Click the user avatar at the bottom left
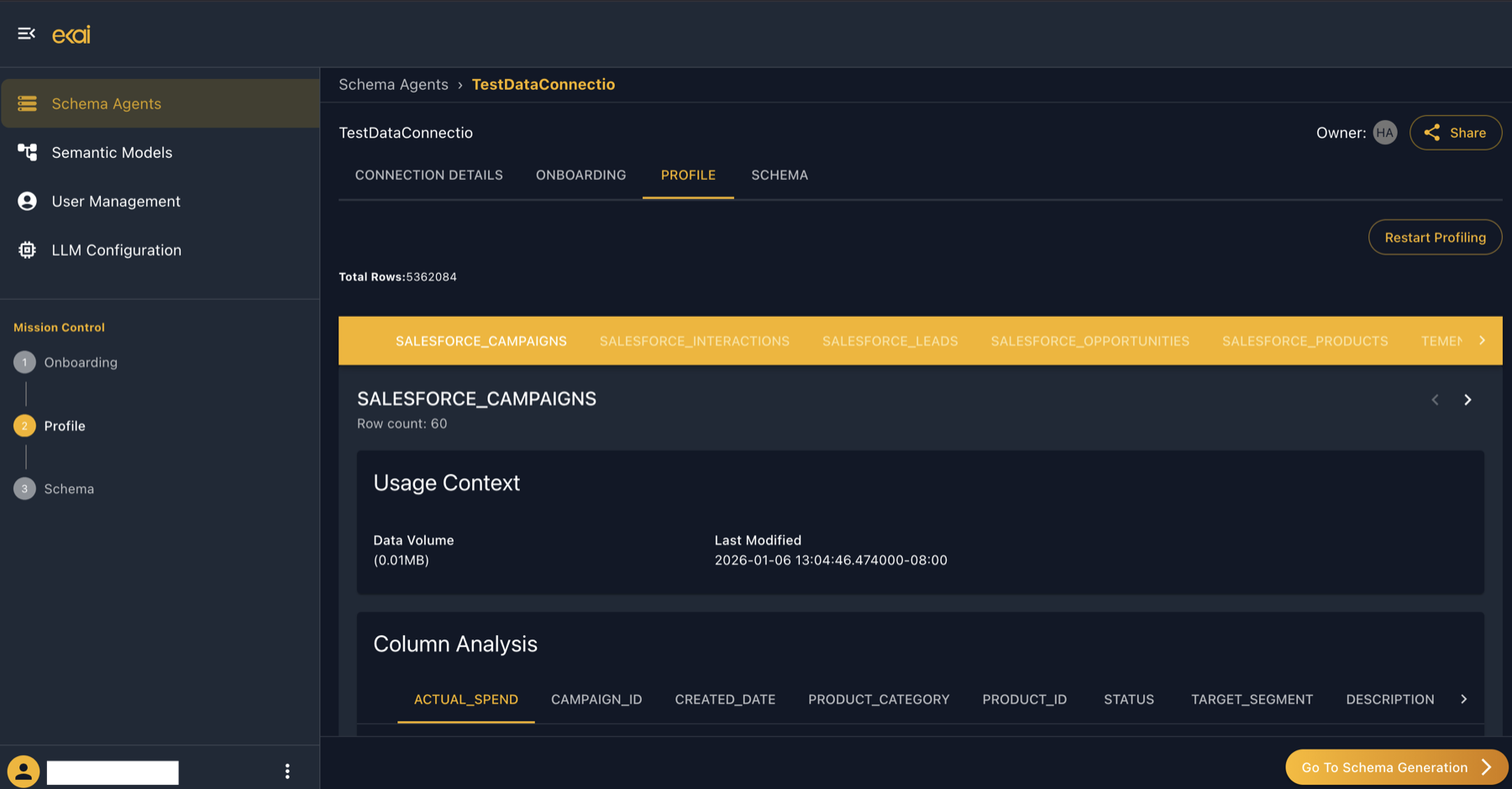Screen dimensions: 1512x789 24,771
